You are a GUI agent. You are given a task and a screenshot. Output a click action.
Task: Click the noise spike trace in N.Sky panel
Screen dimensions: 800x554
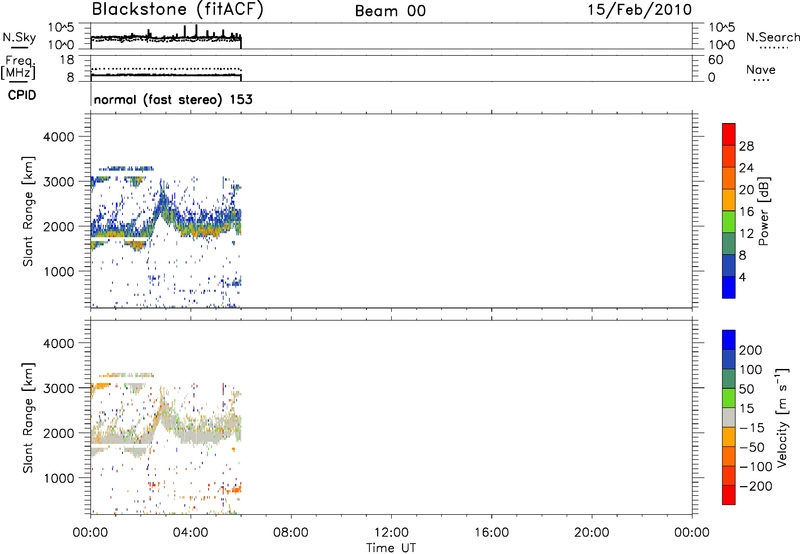pos(166,37)
